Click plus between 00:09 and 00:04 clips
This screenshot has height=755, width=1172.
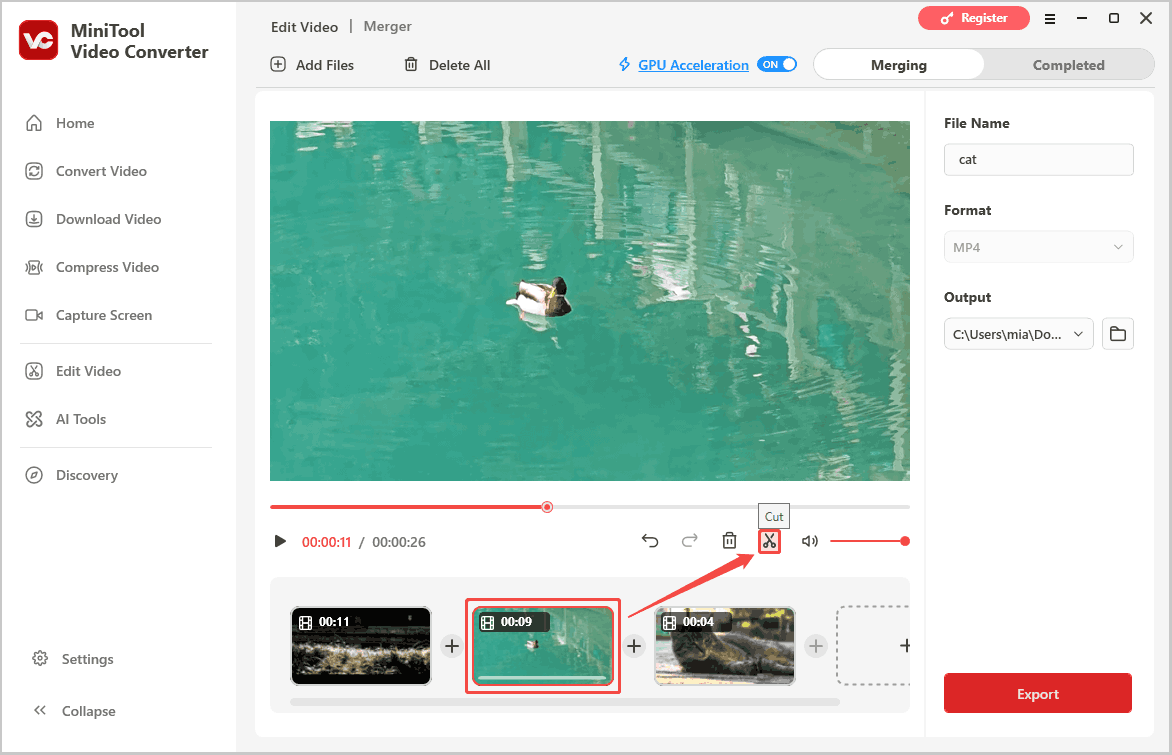pos(634,646)
